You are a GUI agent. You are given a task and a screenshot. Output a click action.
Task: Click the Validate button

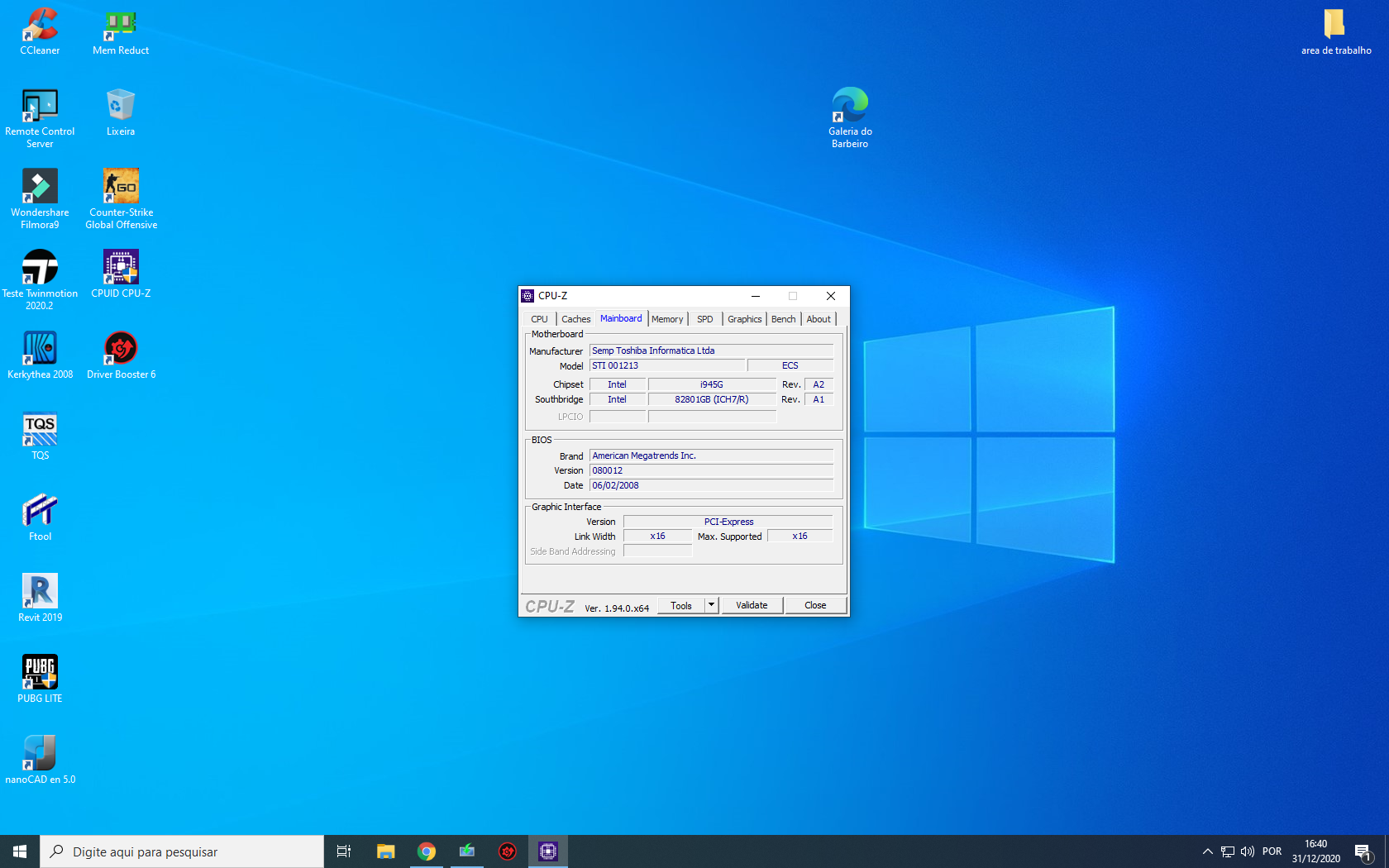pos(752,605)
